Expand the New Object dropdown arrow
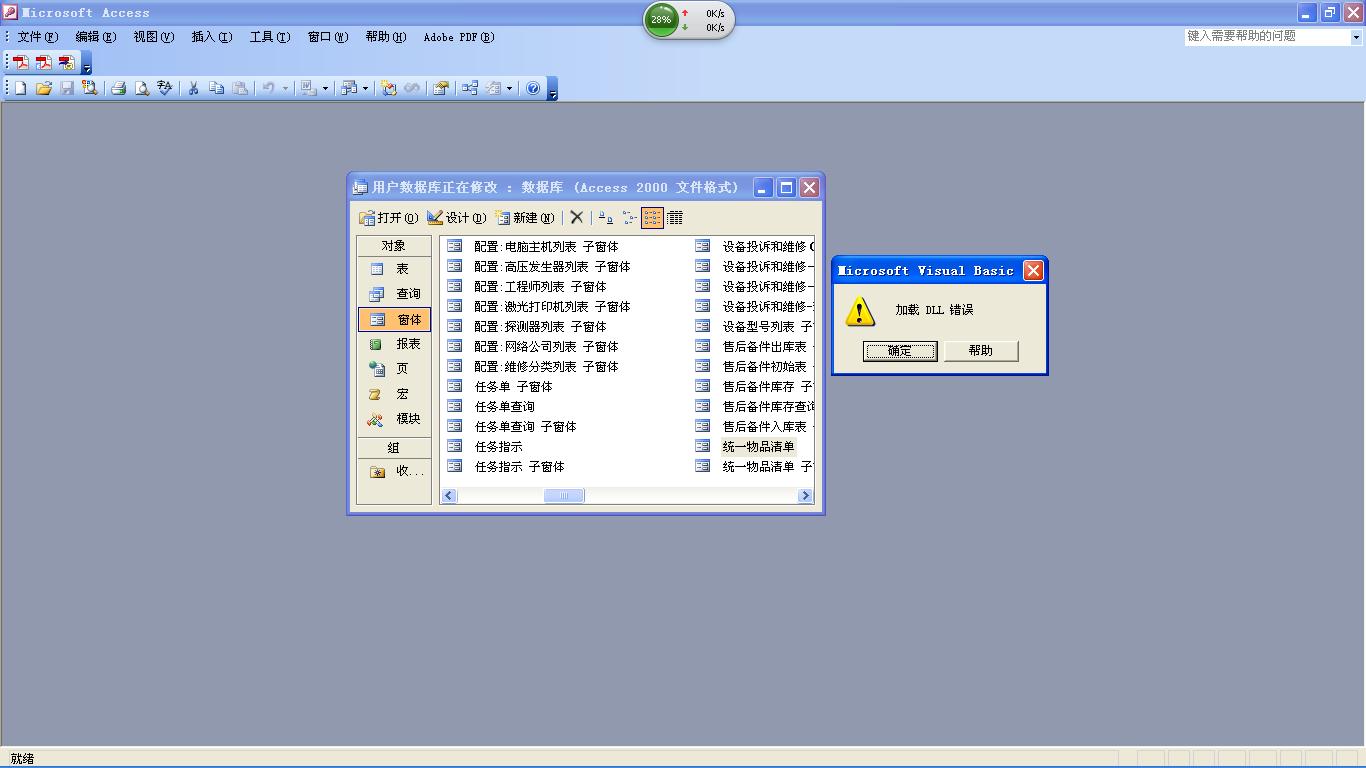 [509, 89]
